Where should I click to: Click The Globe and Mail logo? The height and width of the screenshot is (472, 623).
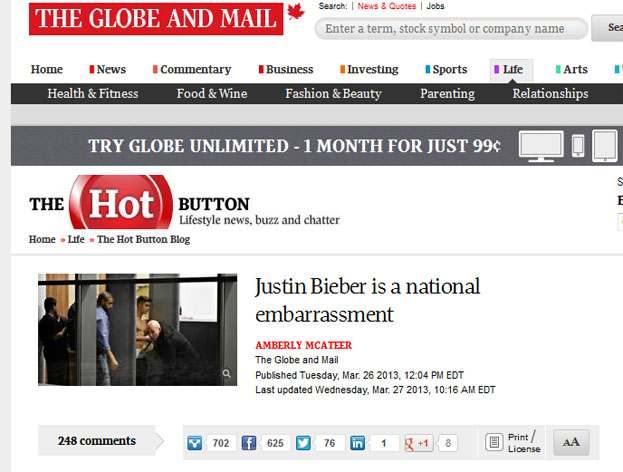tap(156, 19)
